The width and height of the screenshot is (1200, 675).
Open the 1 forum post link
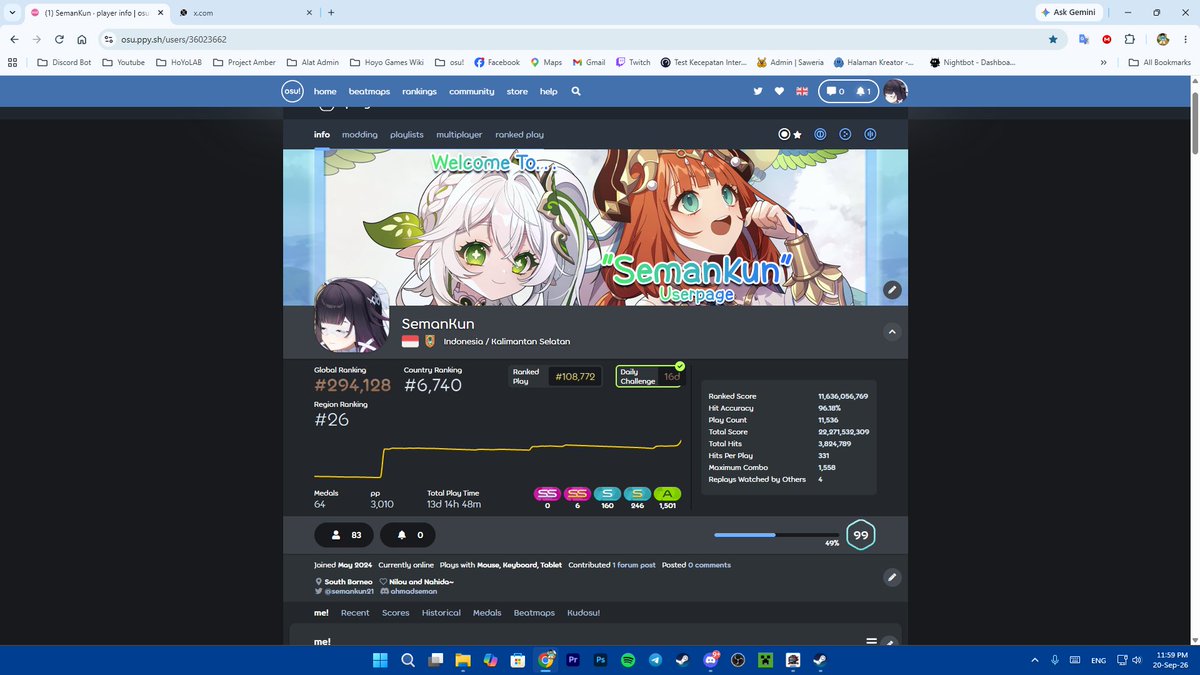(634, 565)
